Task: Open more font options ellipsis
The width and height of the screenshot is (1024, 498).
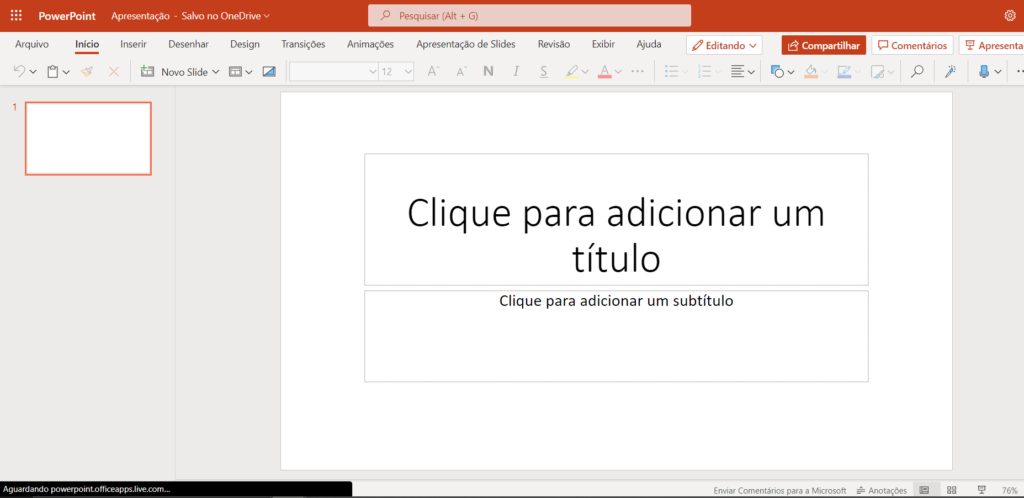Action: 638,72
